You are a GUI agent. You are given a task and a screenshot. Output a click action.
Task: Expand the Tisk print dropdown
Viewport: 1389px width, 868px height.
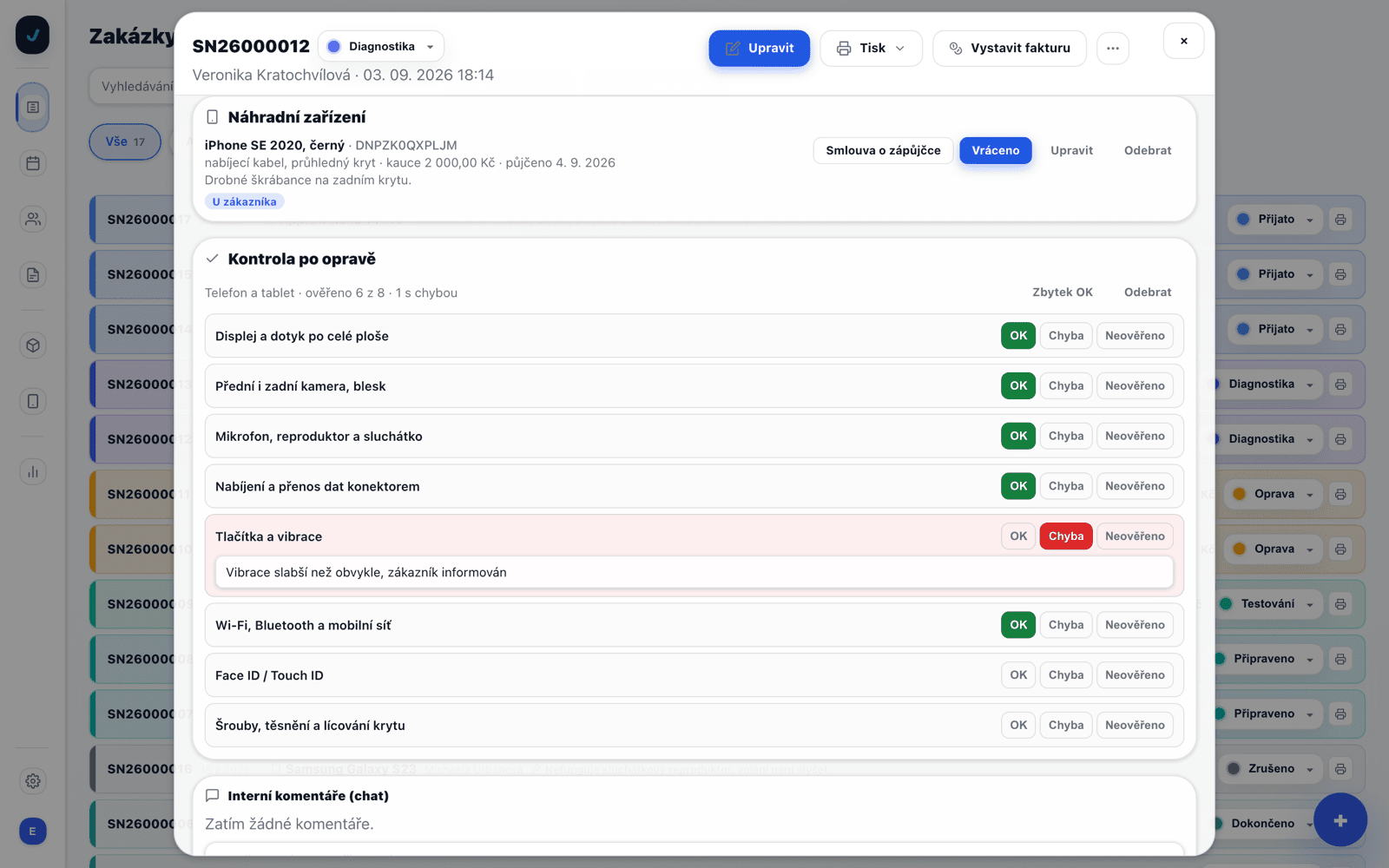click(871, 49)
